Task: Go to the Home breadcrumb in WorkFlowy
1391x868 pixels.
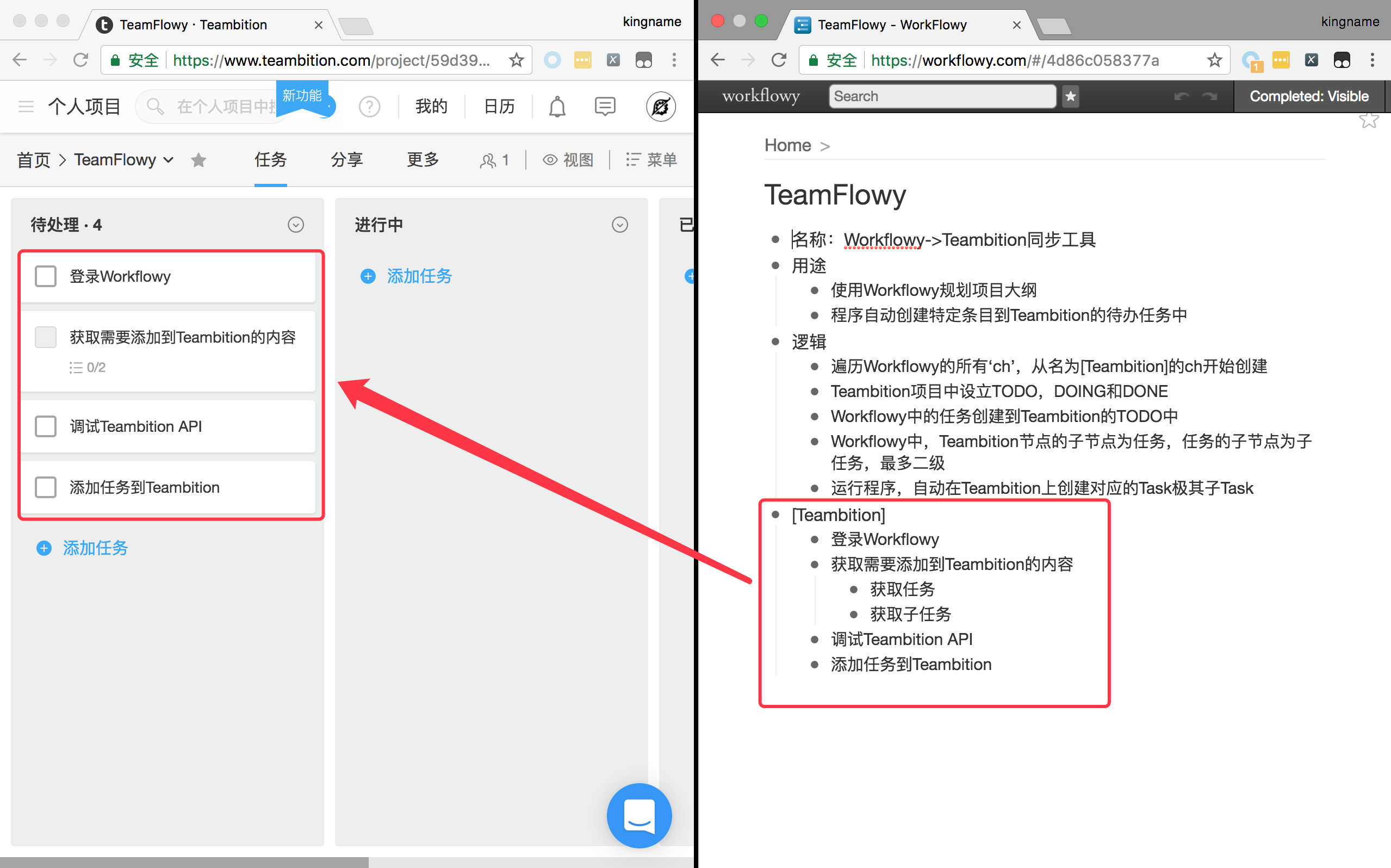Action: pyautogui.click(x=787, y=145)
